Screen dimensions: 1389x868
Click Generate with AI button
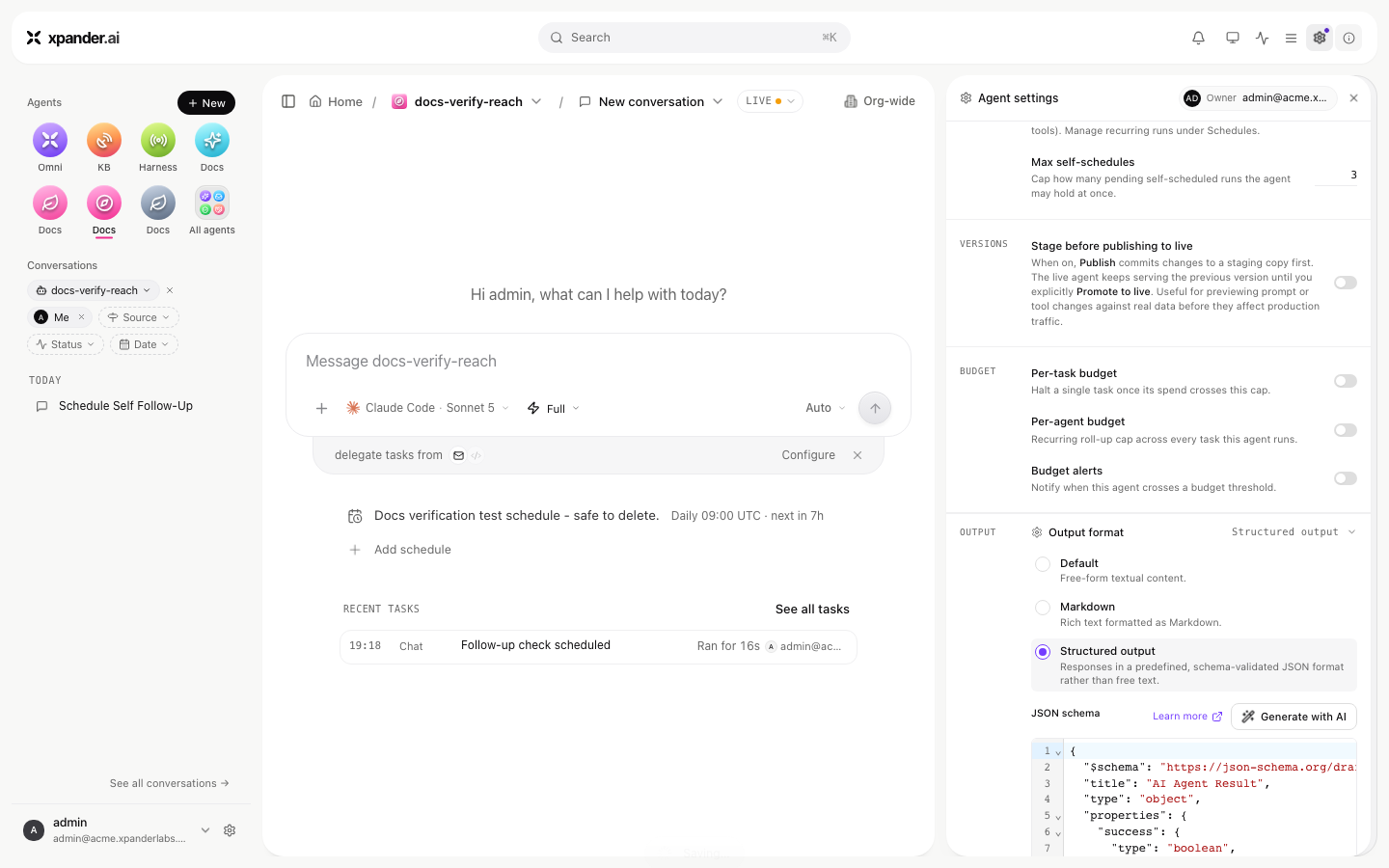pos(1294,717)
